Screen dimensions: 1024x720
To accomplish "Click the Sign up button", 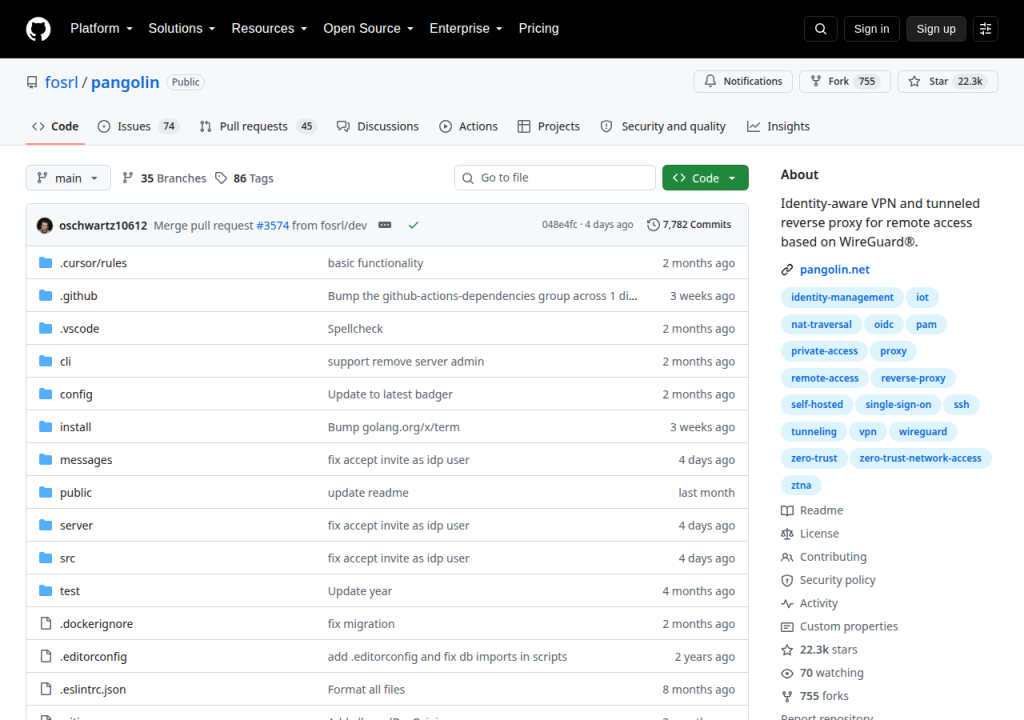I will click(x=935, y=29).
